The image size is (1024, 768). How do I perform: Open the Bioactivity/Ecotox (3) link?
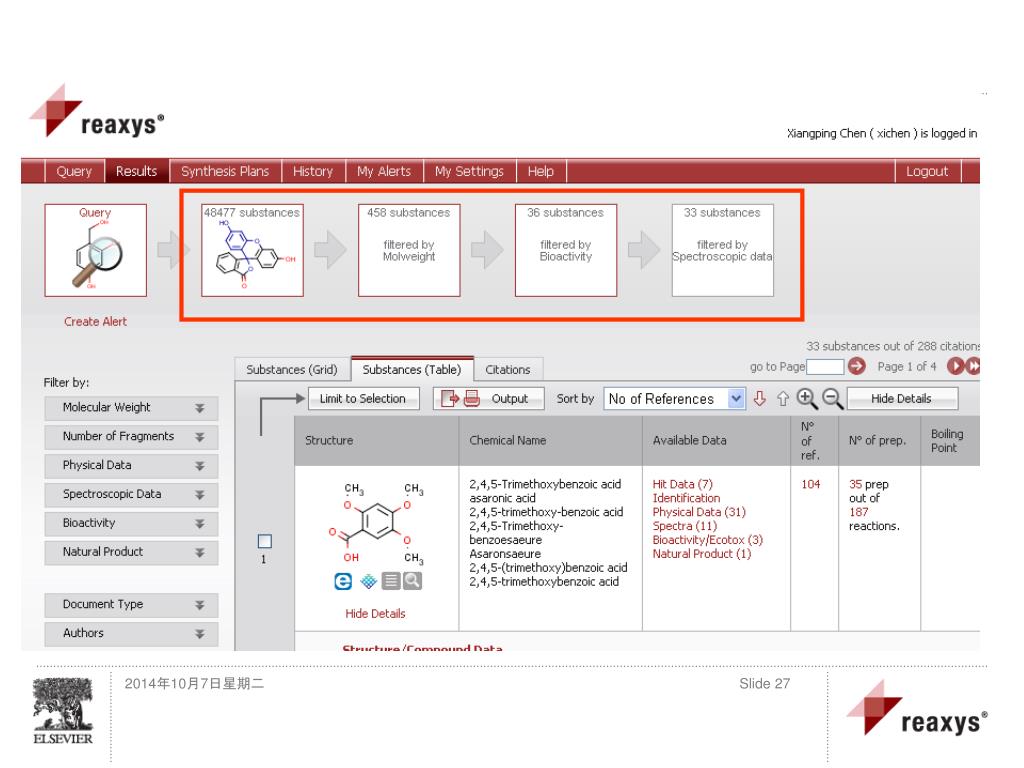(x=707, y=539)
